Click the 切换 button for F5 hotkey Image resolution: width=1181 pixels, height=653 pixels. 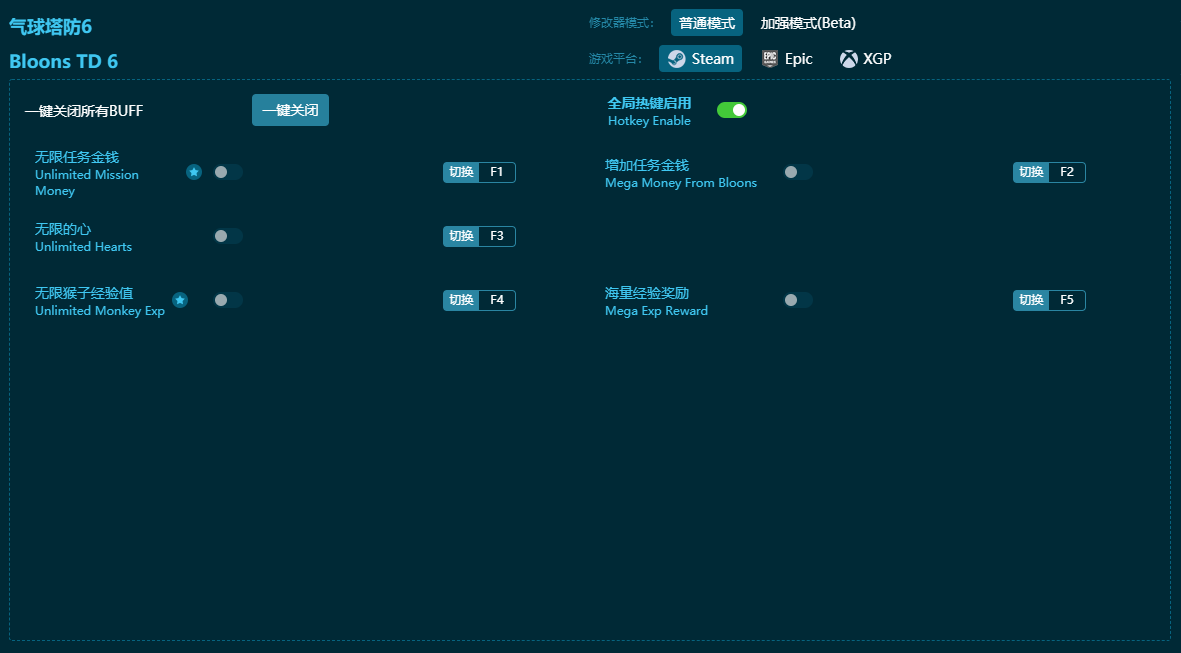click(1031, 300)
